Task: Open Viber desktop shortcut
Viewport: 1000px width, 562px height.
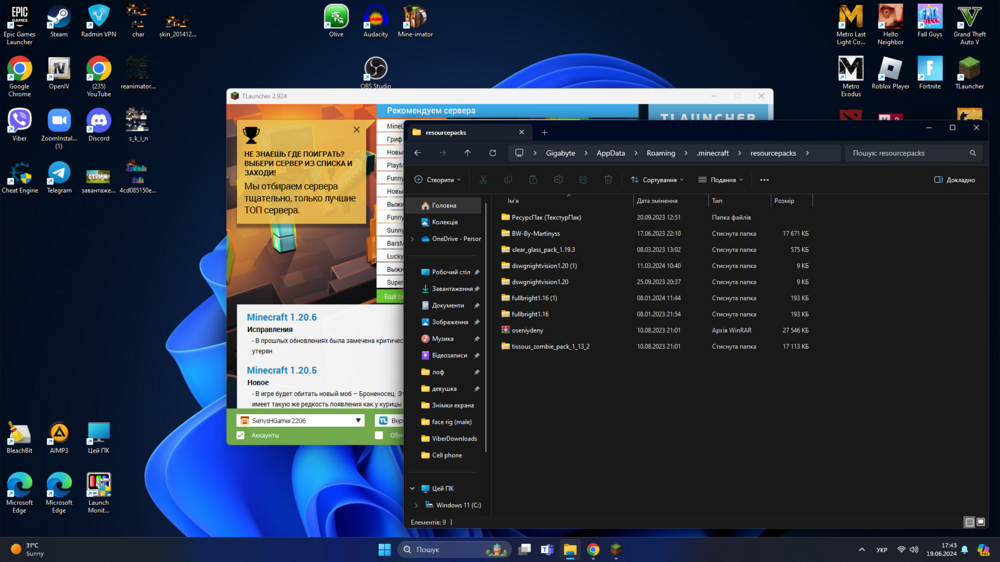Action: (x=19, y=125)
